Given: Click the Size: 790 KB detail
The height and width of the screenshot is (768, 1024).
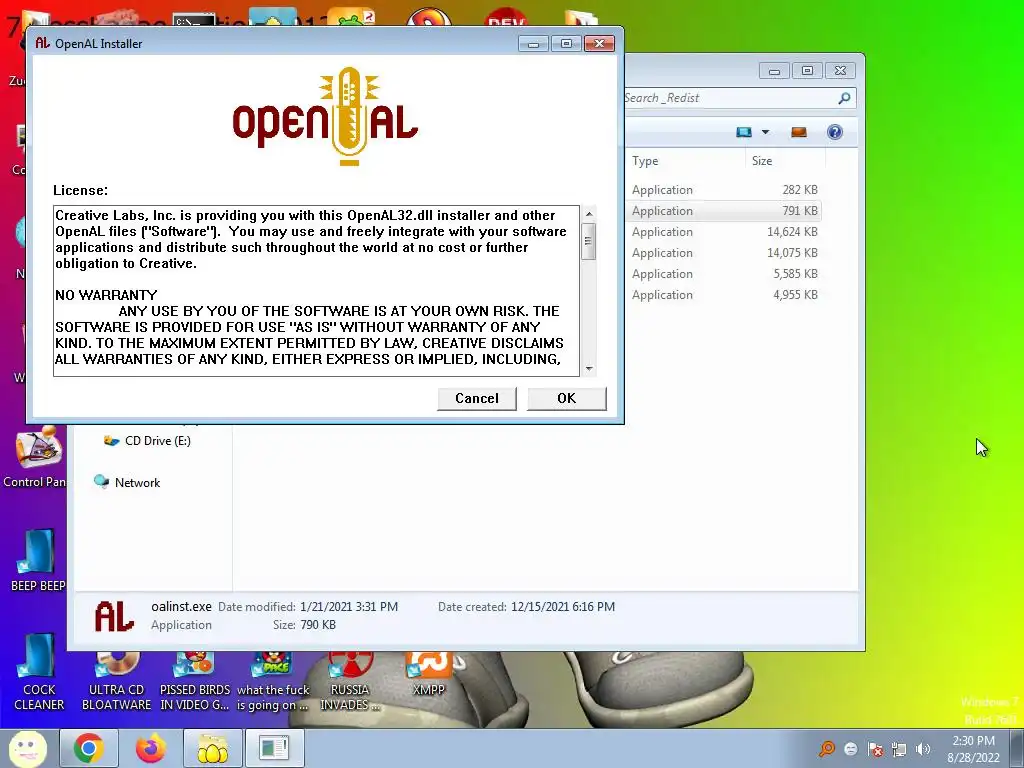Looking at the screenshot, I should (x=304, y=625).
